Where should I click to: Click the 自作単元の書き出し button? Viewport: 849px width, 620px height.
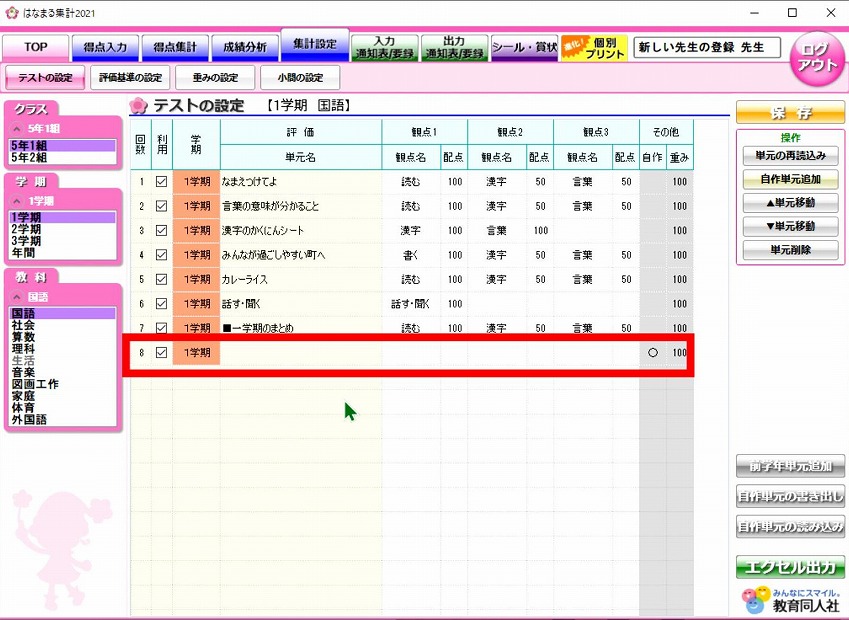790,496
